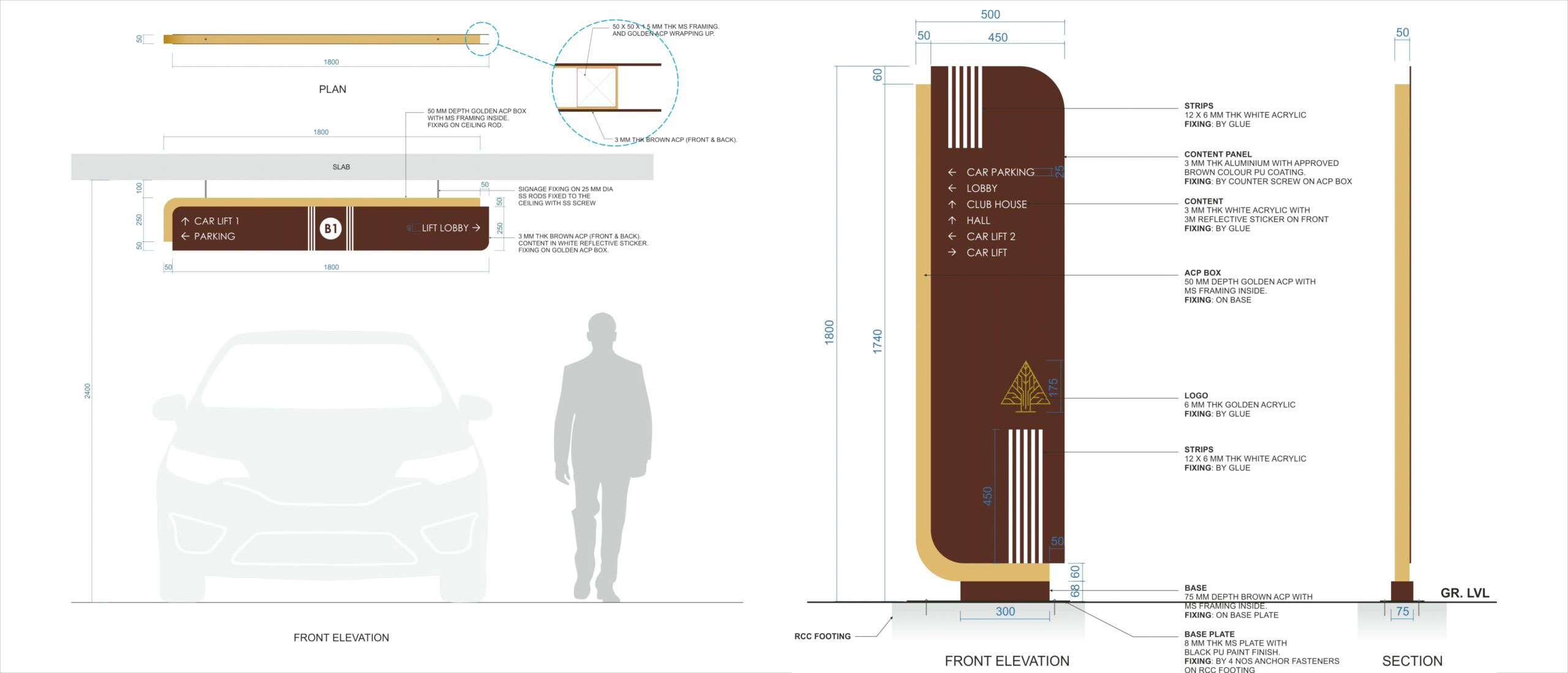Click the left arrow beside CAR LIFT 2
1568x673 pixels.
click(952, 237)
